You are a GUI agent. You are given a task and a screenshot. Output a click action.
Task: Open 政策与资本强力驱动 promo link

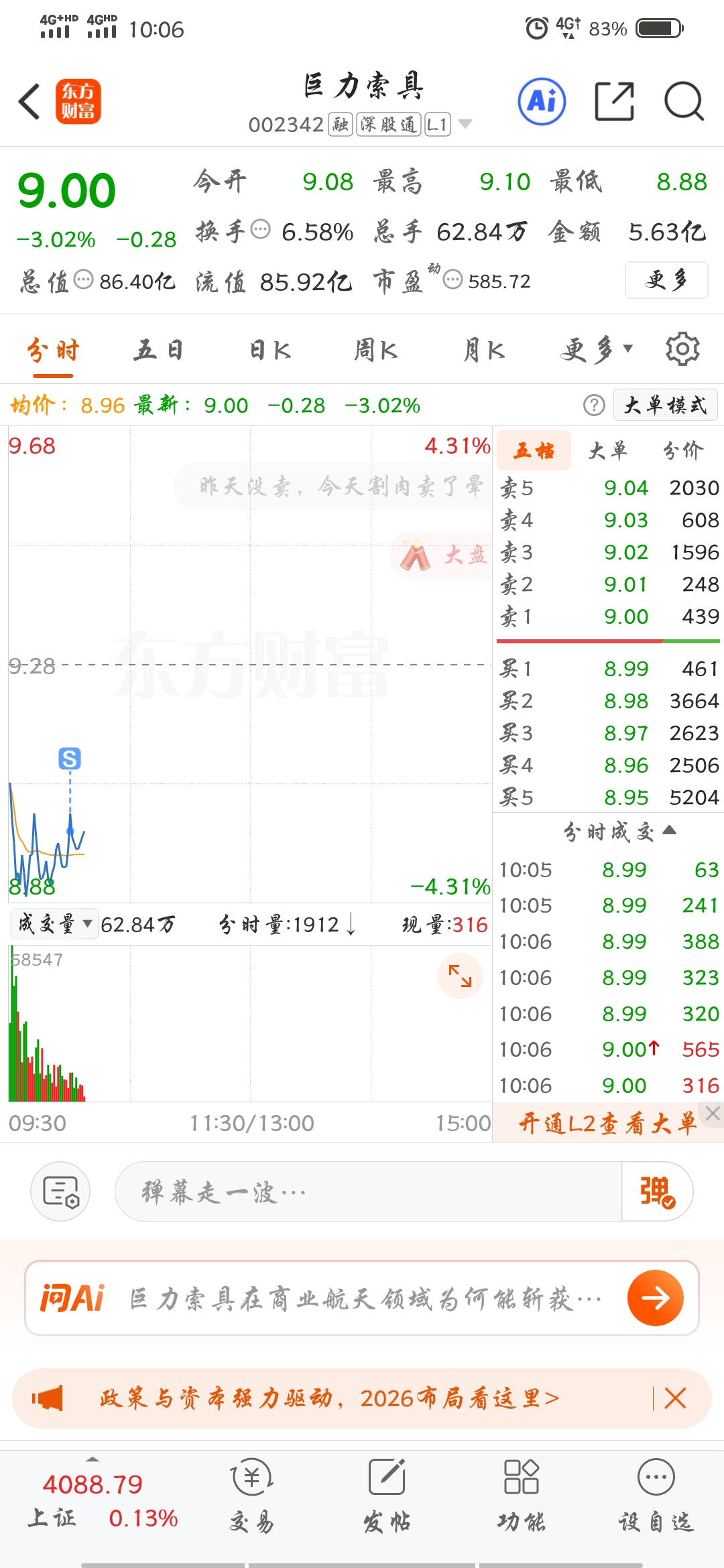click(328, 1398)
